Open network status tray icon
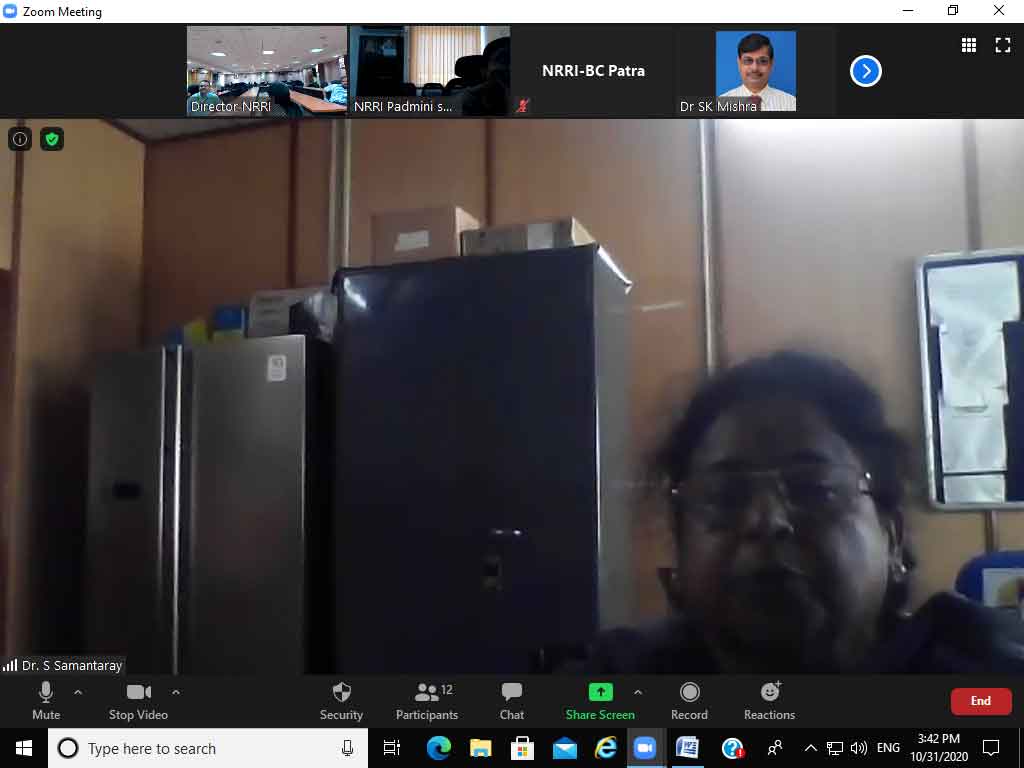The width and height of the screenshot is (1024, 768). 835,748
